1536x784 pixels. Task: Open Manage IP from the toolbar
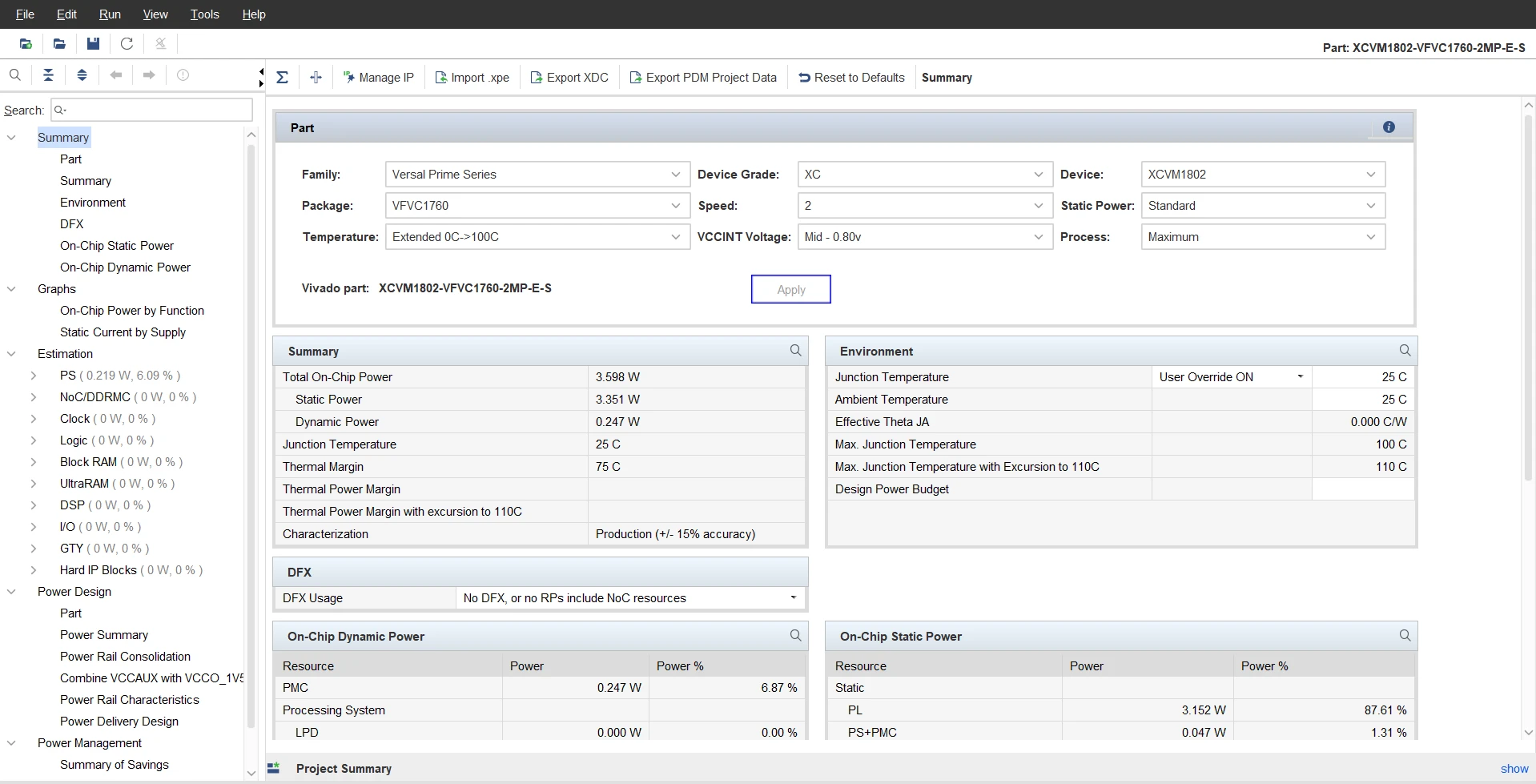click(378, 78)
